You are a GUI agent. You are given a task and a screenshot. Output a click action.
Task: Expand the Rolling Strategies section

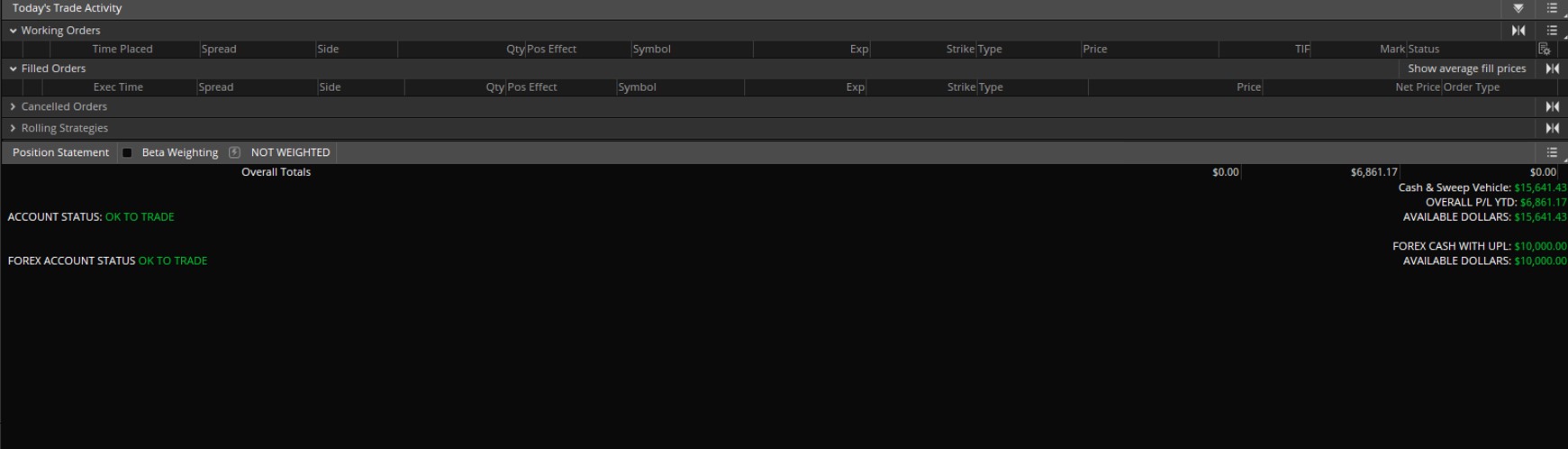[x=13, y=128]
